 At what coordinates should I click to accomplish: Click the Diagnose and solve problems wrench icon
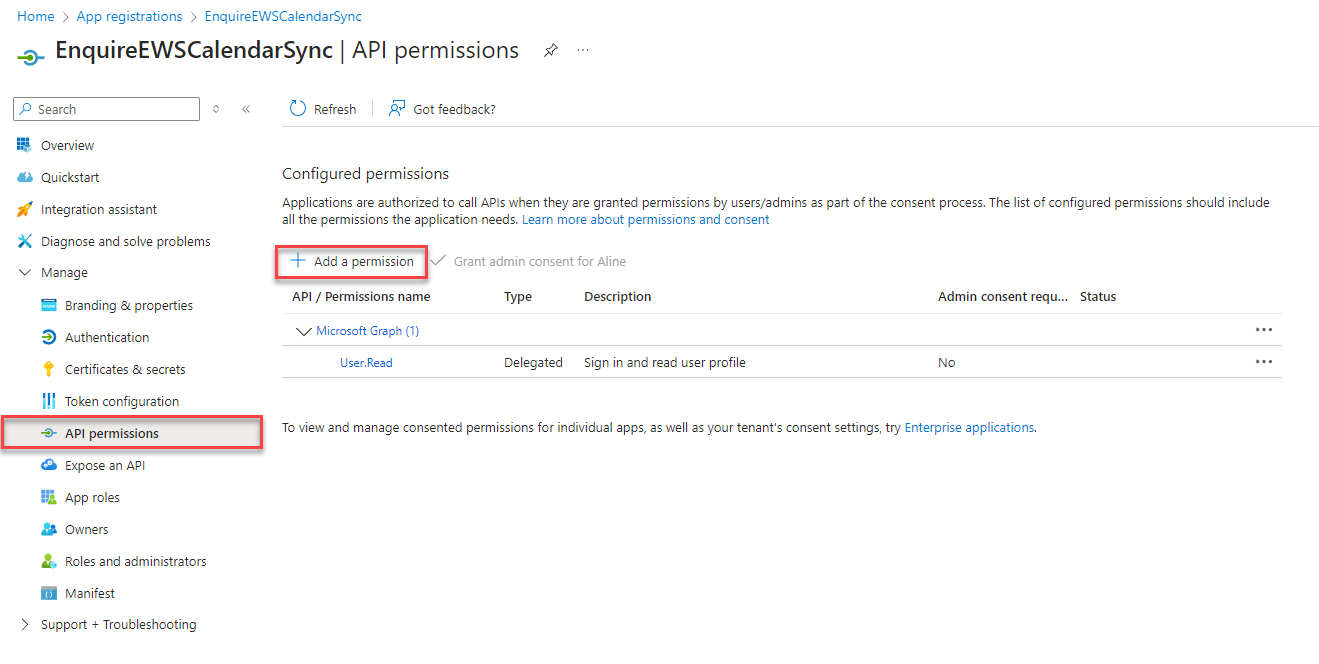coord(25,241)
